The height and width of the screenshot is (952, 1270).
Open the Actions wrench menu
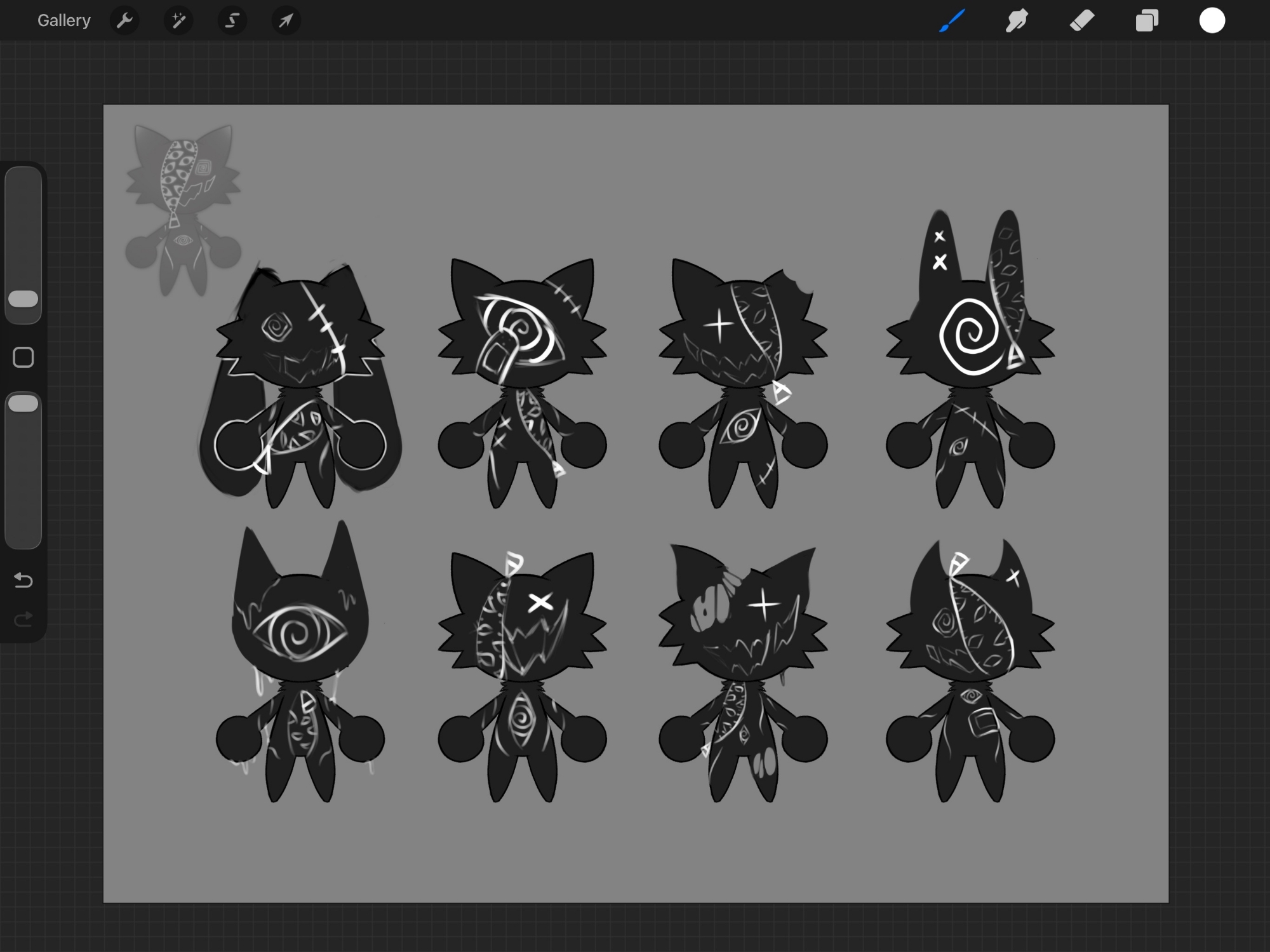(124, 20)
